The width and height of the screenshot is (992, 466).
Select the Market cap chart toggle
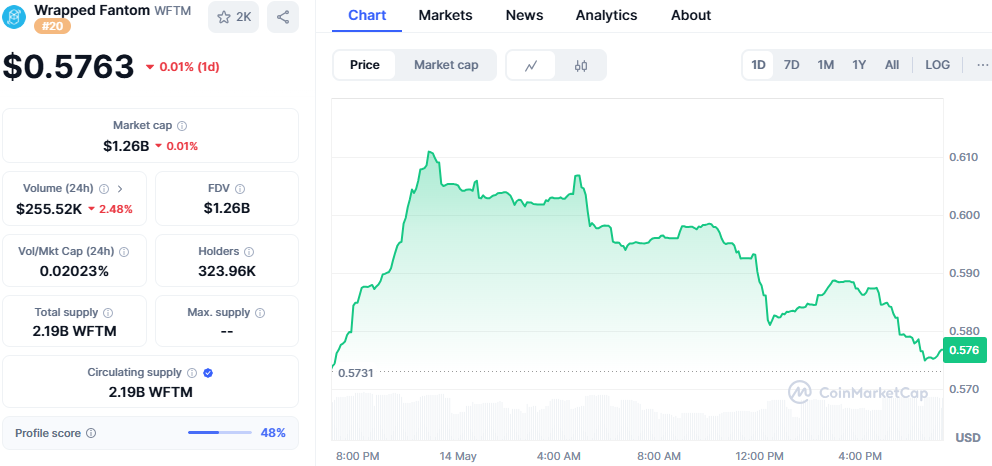point(446,65)
